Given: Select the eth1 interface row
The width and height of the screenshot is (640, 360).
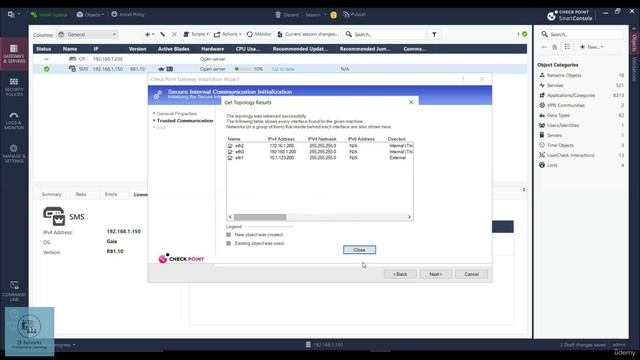Looking at the screenshot, I should [x=320, y=158].
